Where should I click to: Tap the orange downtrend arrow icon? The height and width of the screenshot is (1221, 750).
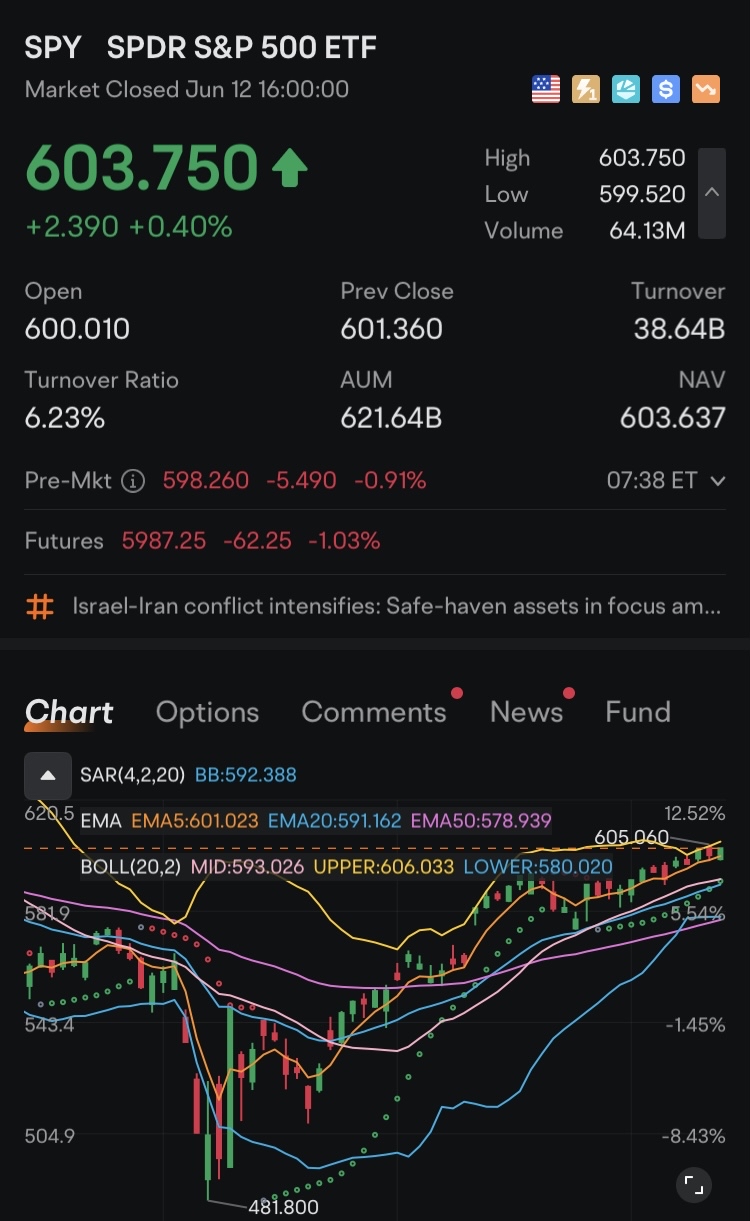(706, 90)
